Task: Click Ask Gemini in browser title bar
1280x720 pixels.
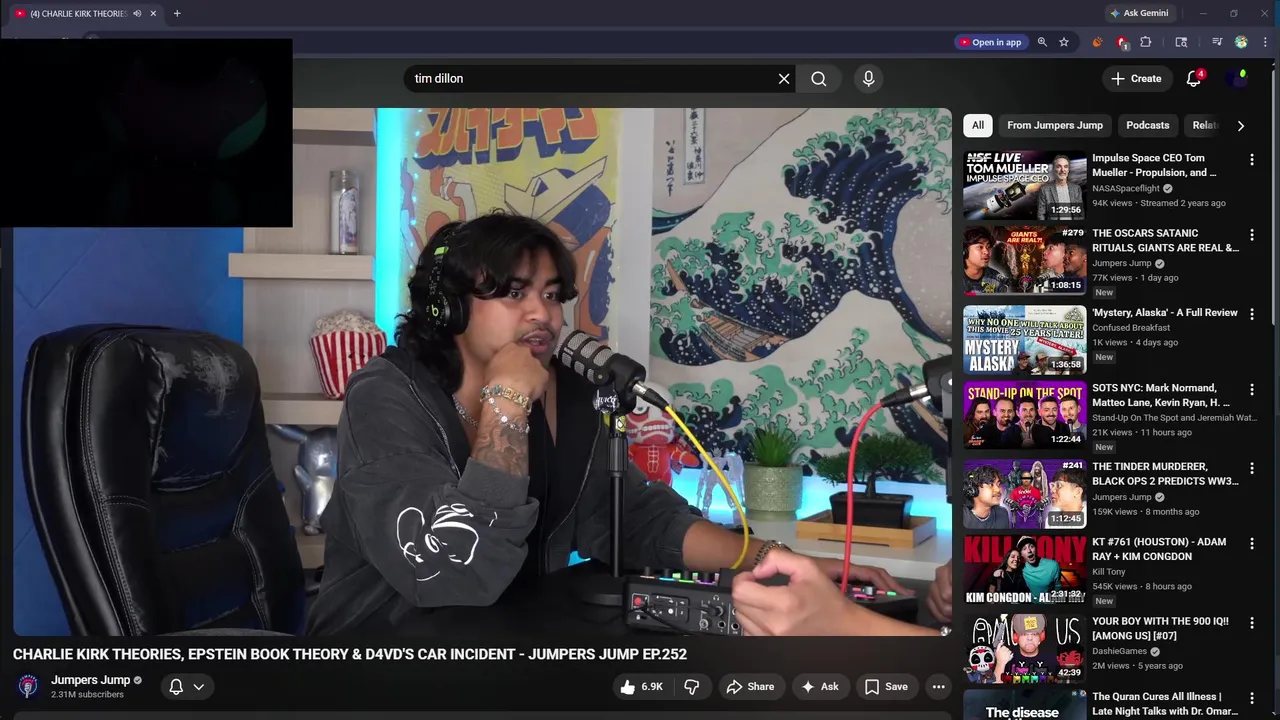Action: tap(1138, 13)
